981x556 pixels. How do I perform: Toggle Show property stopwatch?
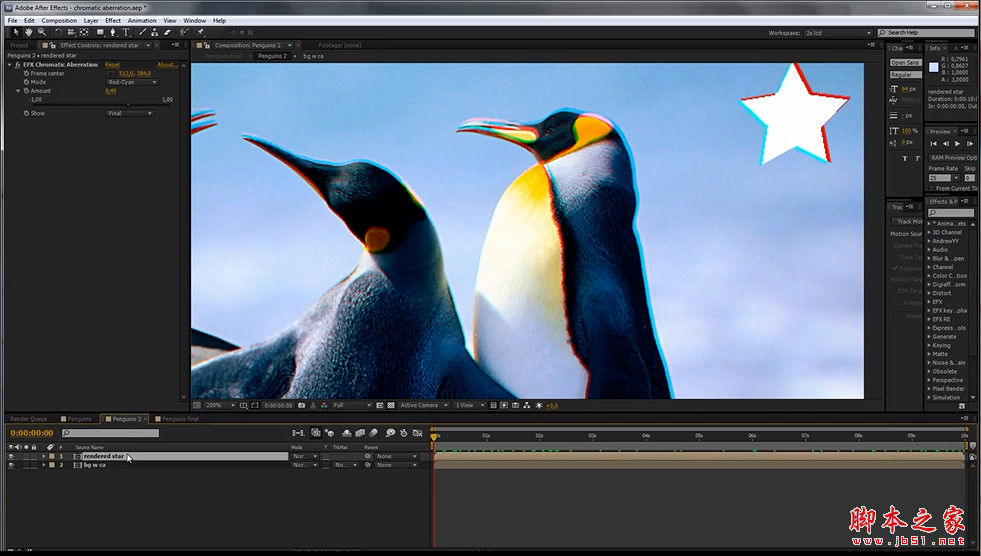click(x=26, y=113)
